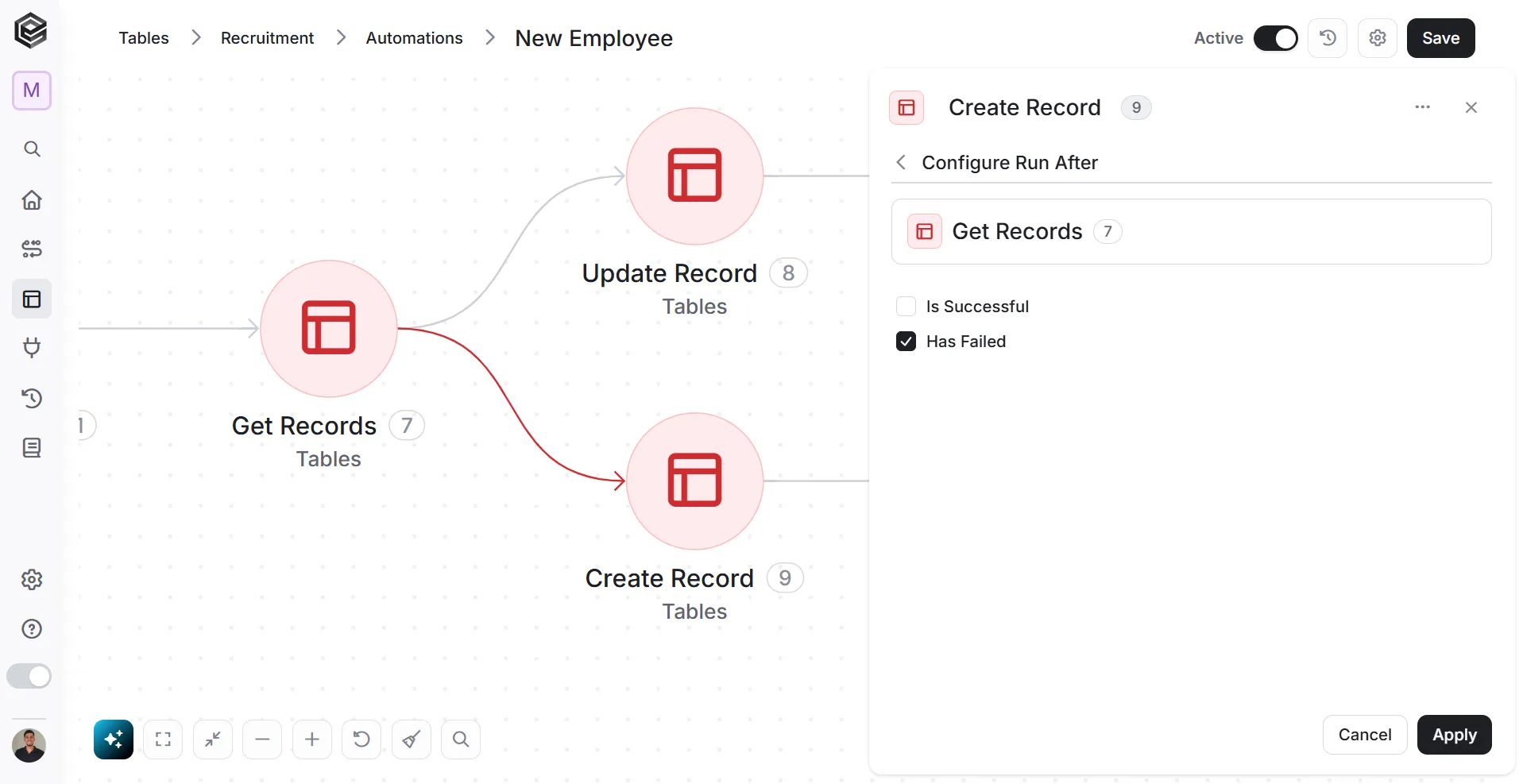Save the automation

(x=1440, y=38)
